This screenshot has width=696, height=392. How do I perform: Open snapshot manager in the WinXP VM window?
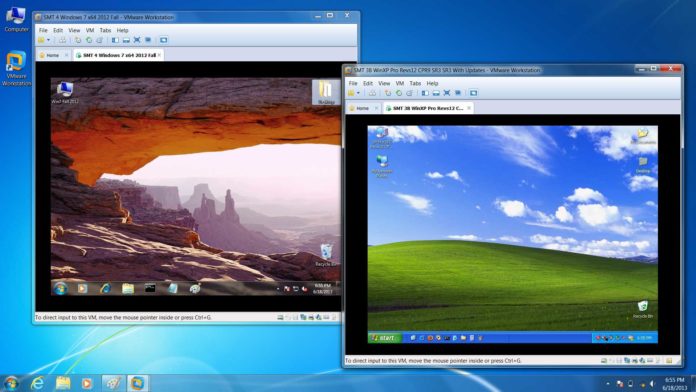click(409, 93)
